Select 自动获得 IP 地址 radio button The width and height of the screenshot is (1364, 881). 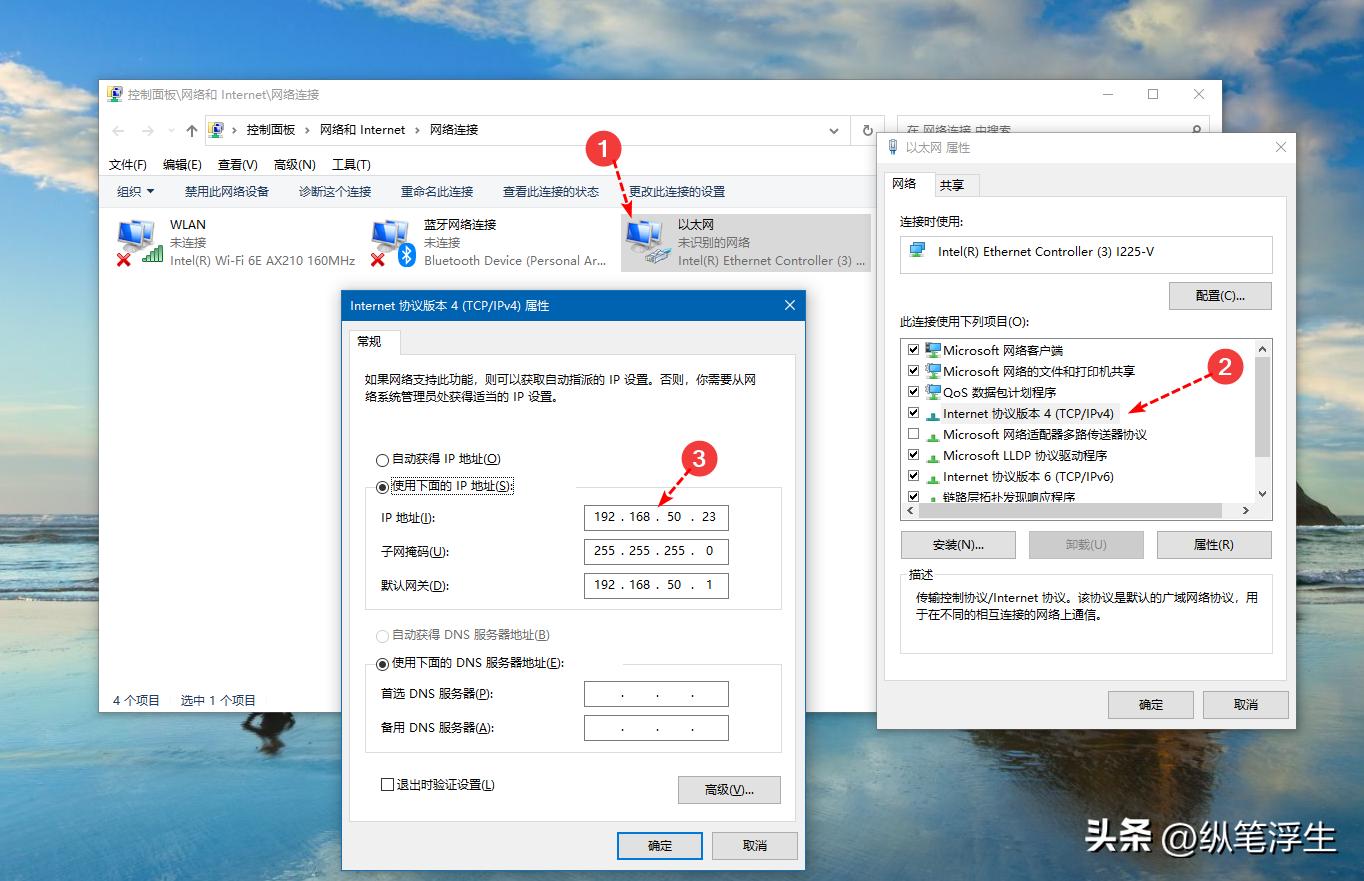point(382,459)
